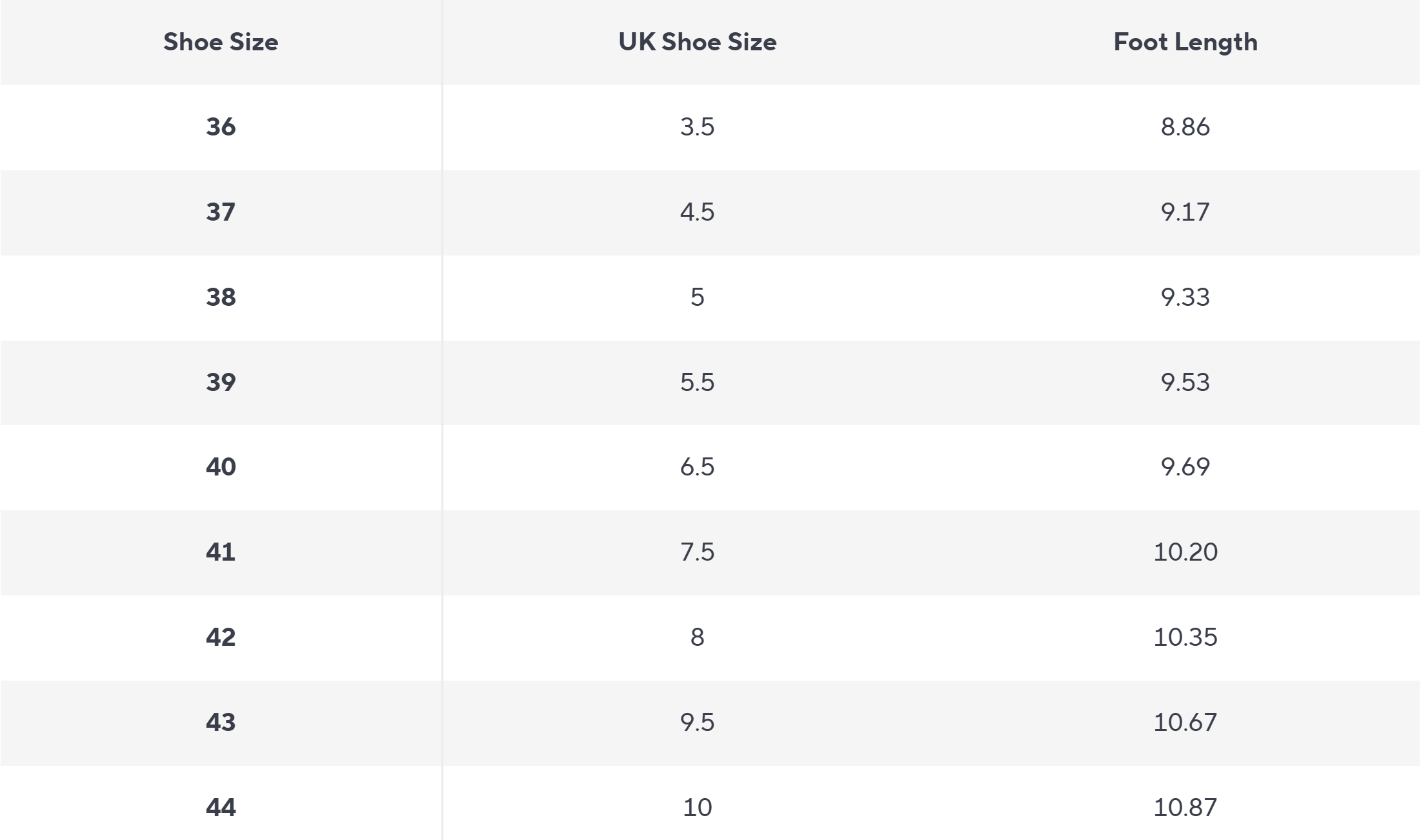
Task: Click foot length 9.33 value
Action: click(x=1185, y=297)
